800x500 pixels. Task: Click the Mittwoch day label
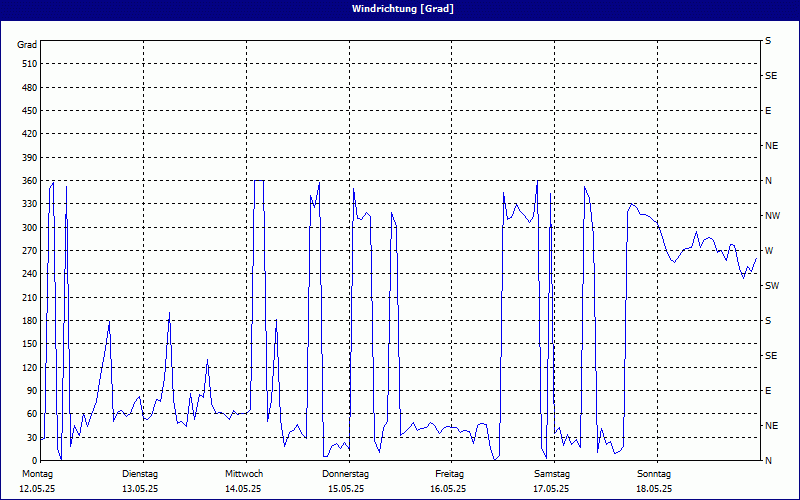244,473
